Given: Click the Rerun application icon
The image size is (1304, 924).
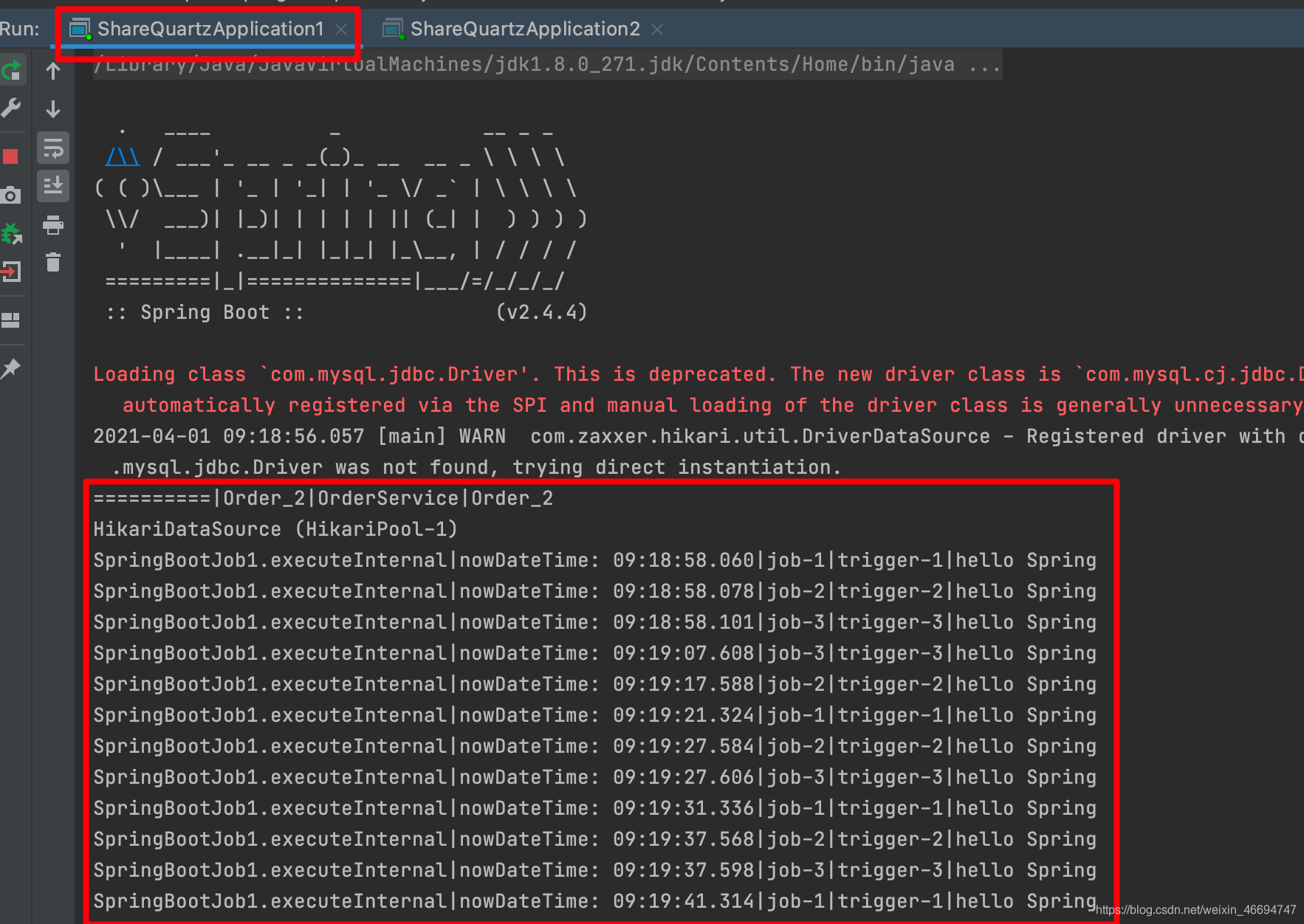Looking at the screenshot, I should coord(11,71).
